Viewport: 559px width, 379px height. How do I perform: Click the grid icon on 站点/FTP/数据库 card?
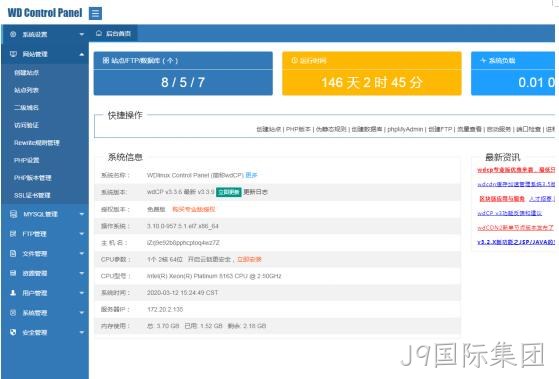(x=106, y=60)
